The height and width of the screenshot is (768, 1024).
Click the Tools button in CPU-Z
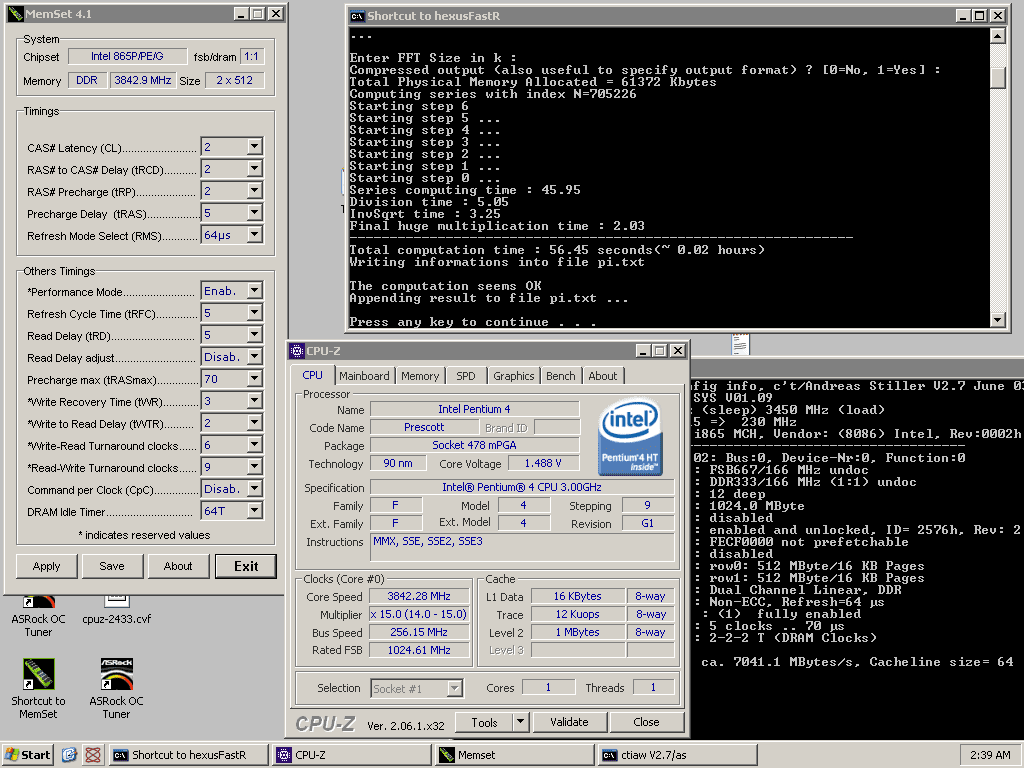tap(484, 722)
